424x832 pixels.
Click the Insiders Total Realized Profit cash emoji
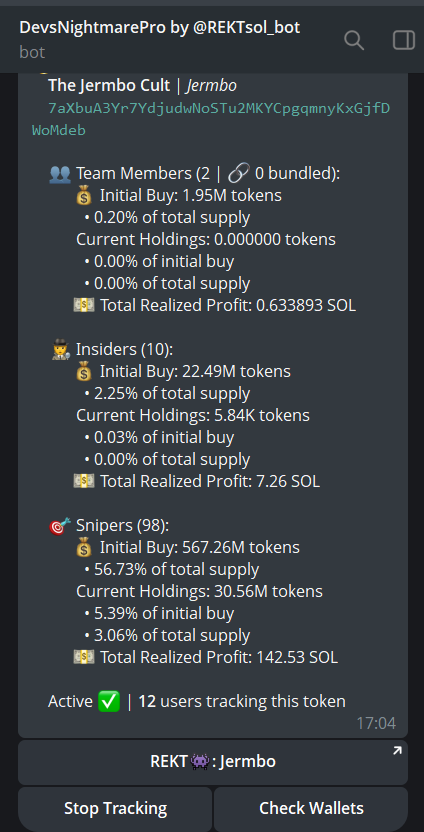pos(84,481)
